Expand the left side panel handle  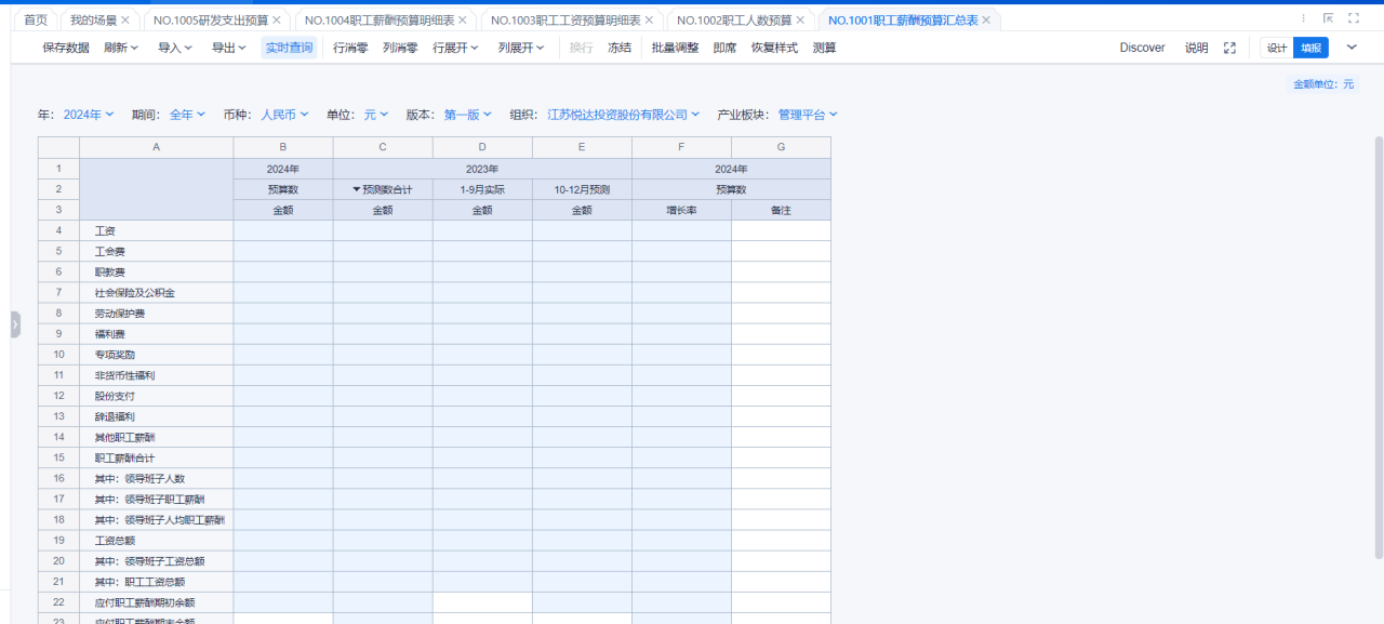(15, 325)
